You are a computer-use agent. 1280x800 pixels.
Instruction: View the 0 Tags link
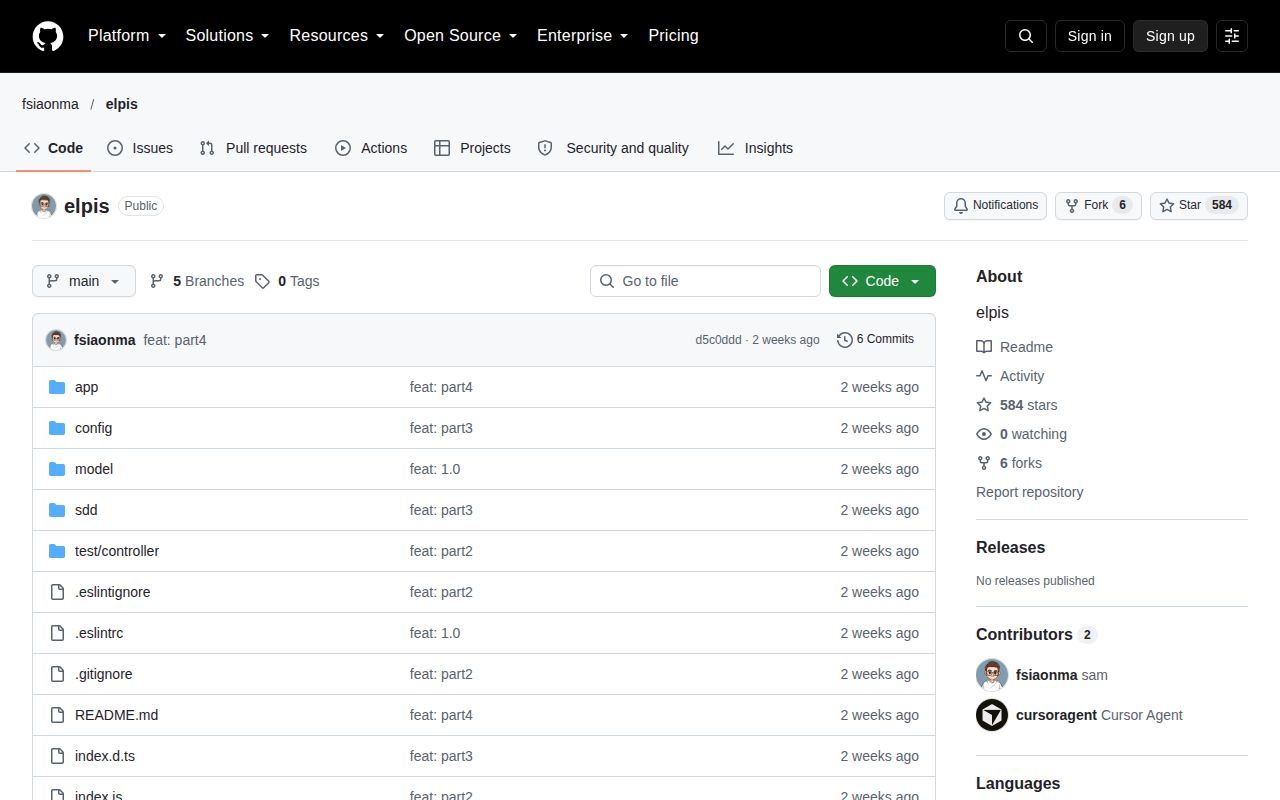[287, 281]
